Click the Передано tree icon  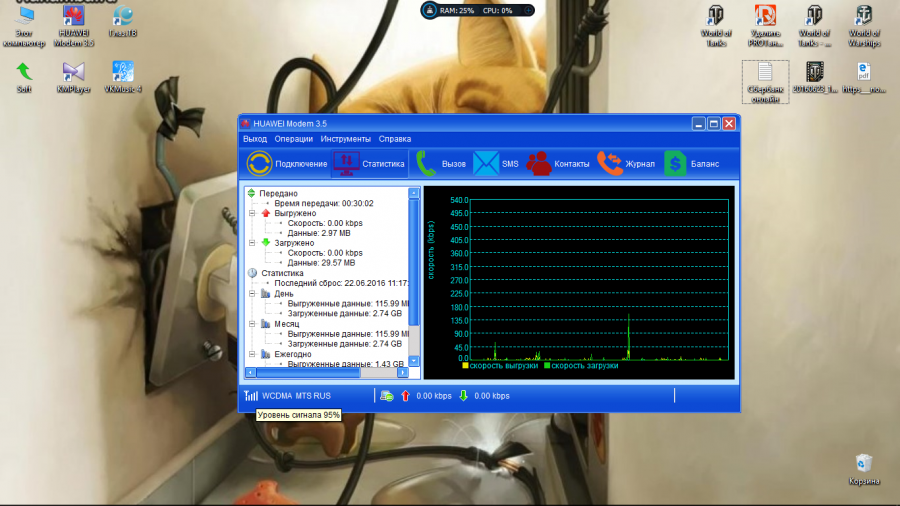251,193
